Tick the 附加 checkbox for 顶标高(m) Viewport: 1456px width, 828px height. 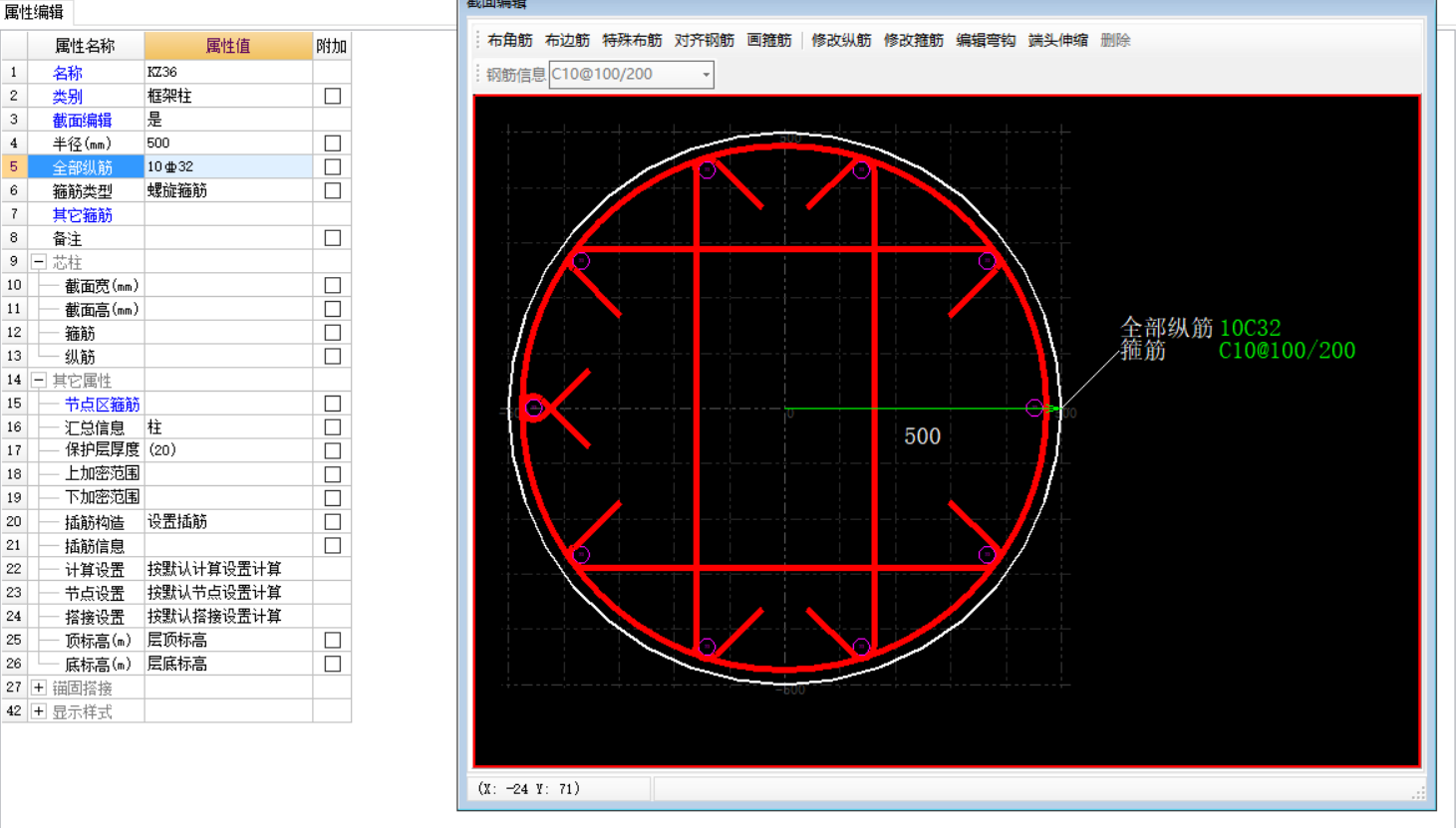[x=333, y=641]
